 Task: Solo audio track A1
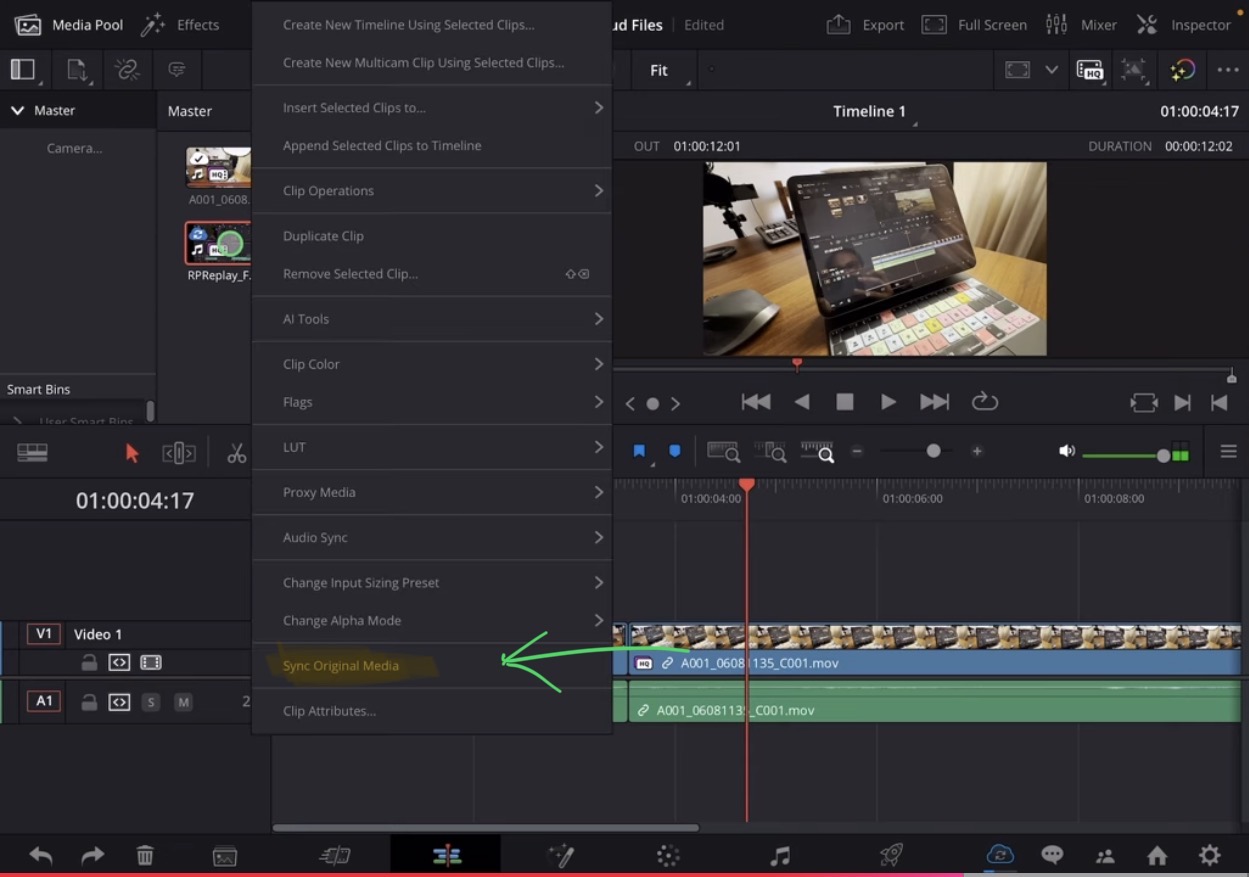coord(151,702)
